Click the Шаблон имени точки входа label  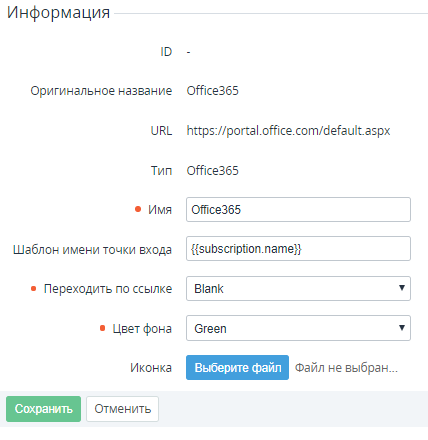tap(92, 249)
